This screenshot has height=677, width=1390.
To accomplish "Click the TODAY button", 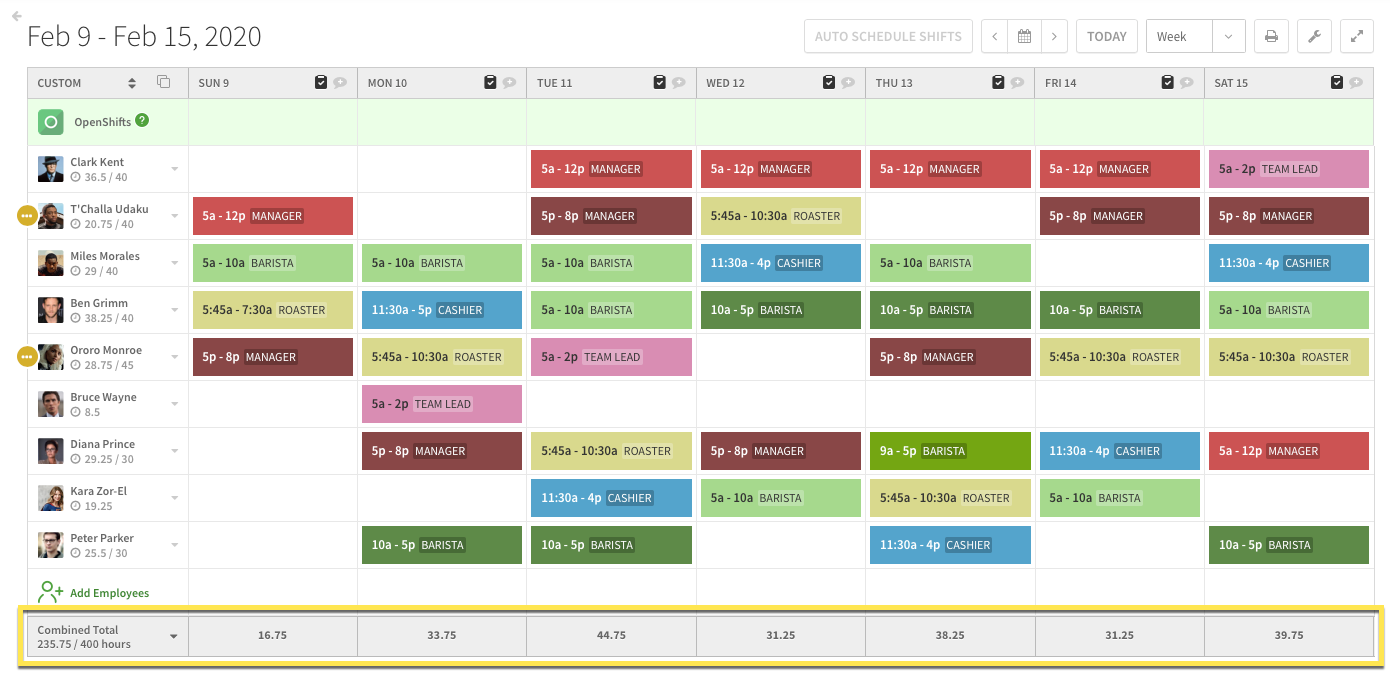I will [1106, 36].
